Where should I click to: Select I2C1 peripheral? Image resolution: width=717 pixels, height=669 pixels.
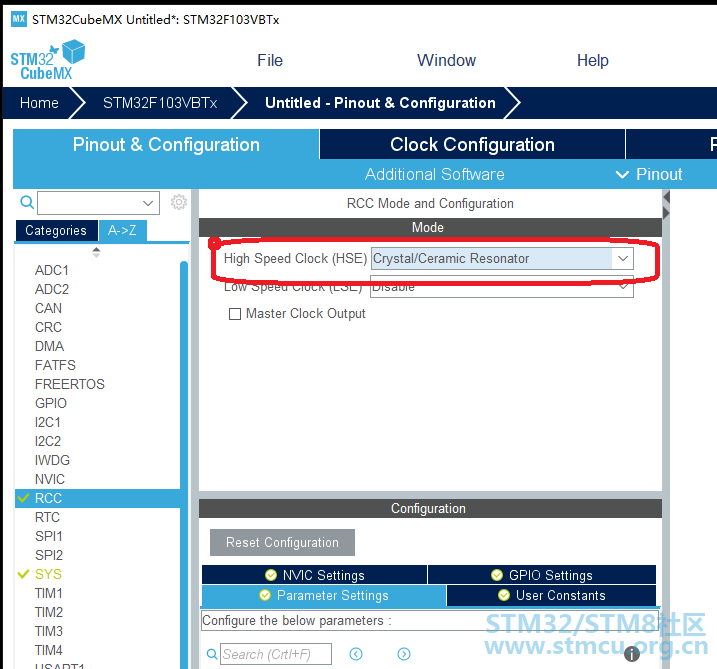click(x=48, y=422)
